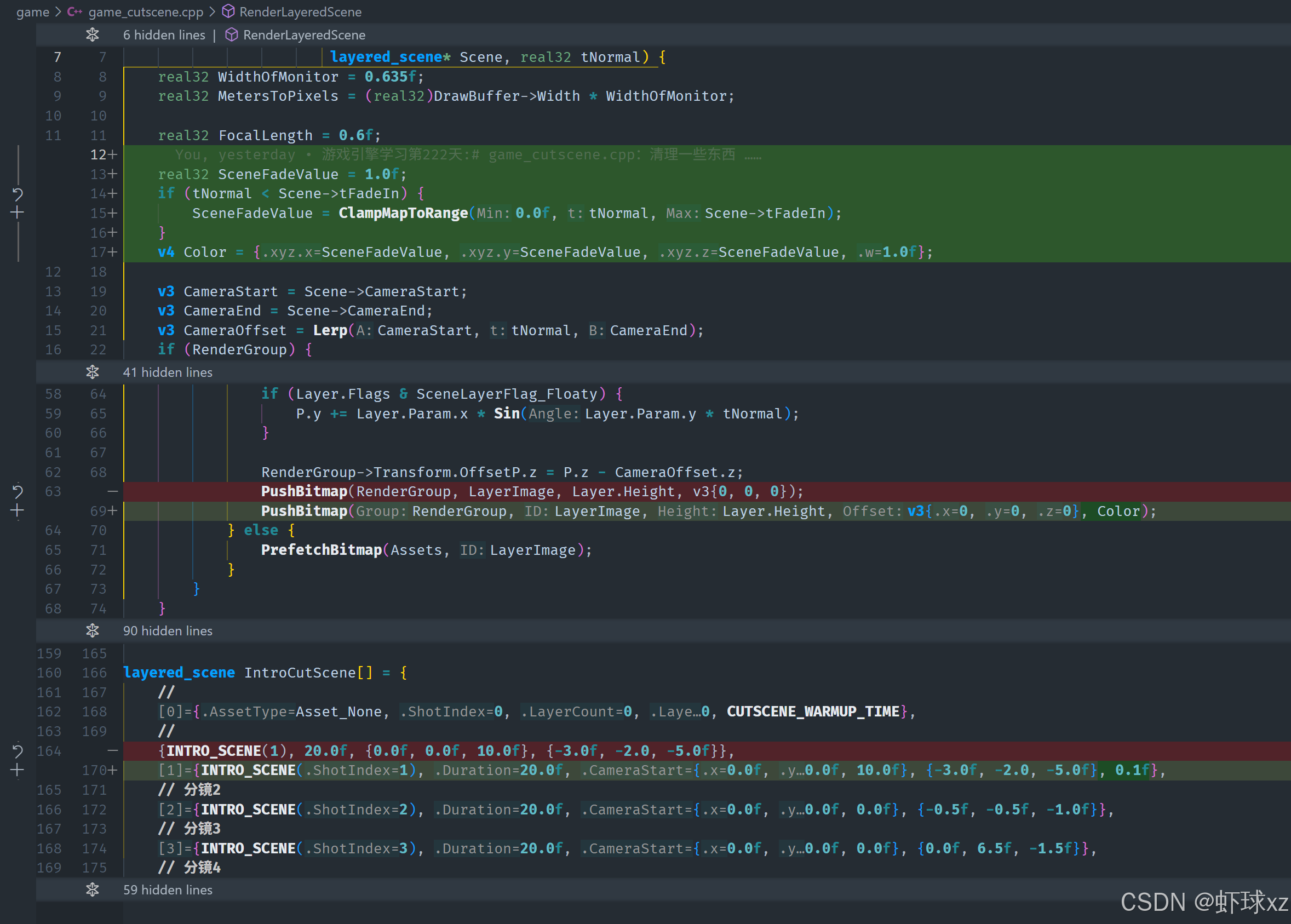Click the CUTSCENE_WARMUP_TIME macro
Image resolution: width=1291 pixels, height=924 pixels.
(812, 712)
